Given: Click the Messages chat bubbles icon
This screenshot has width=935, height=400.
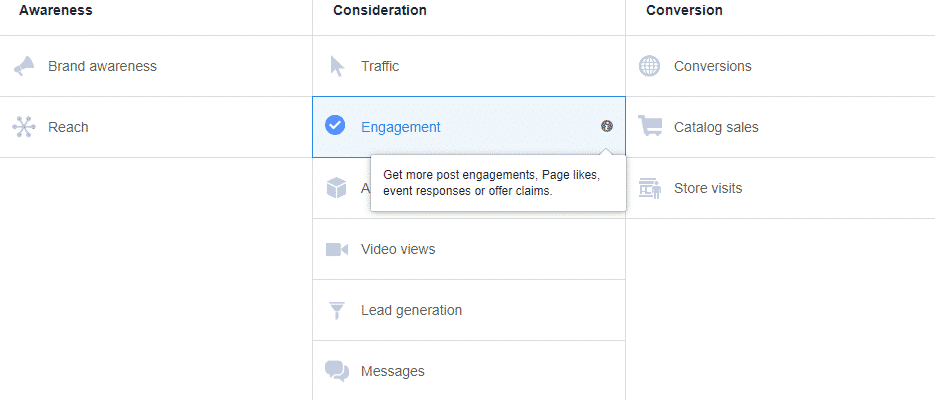Looking at the screenshot, I should pyautogui.click(x=337, y=371).
